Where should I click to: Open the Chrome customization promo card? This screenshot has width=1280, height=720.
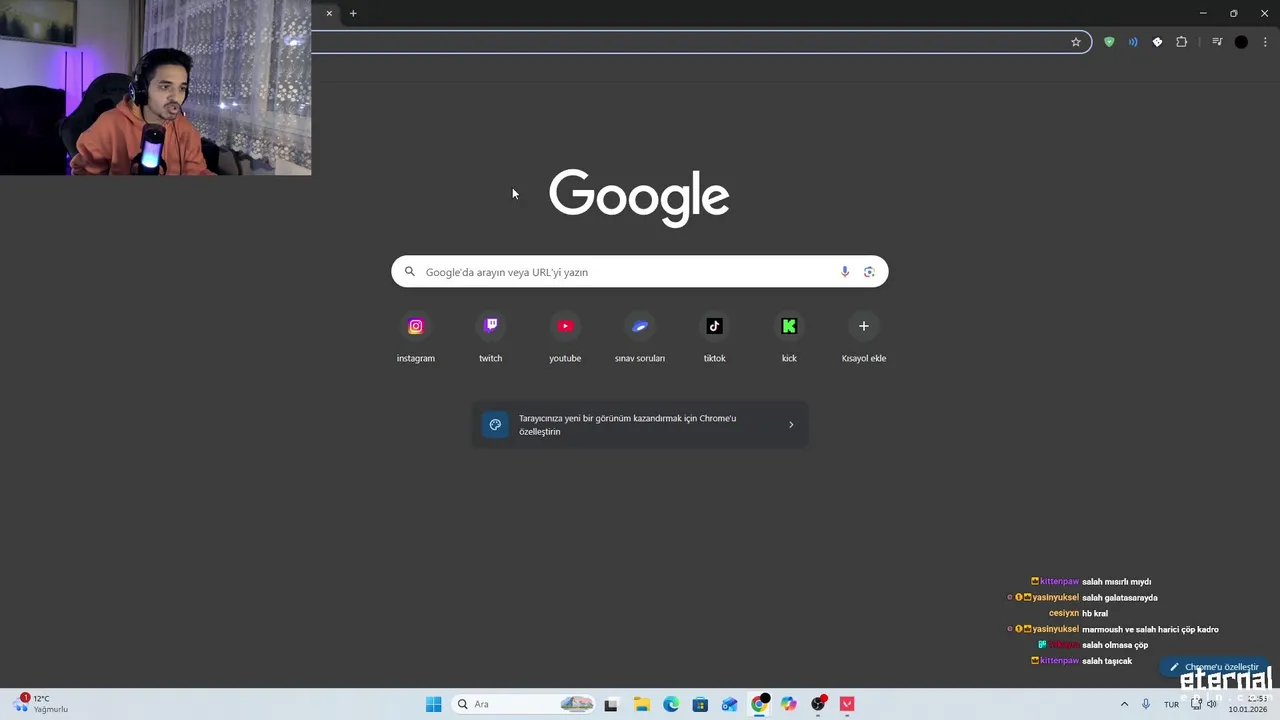[x=640, y=425]
